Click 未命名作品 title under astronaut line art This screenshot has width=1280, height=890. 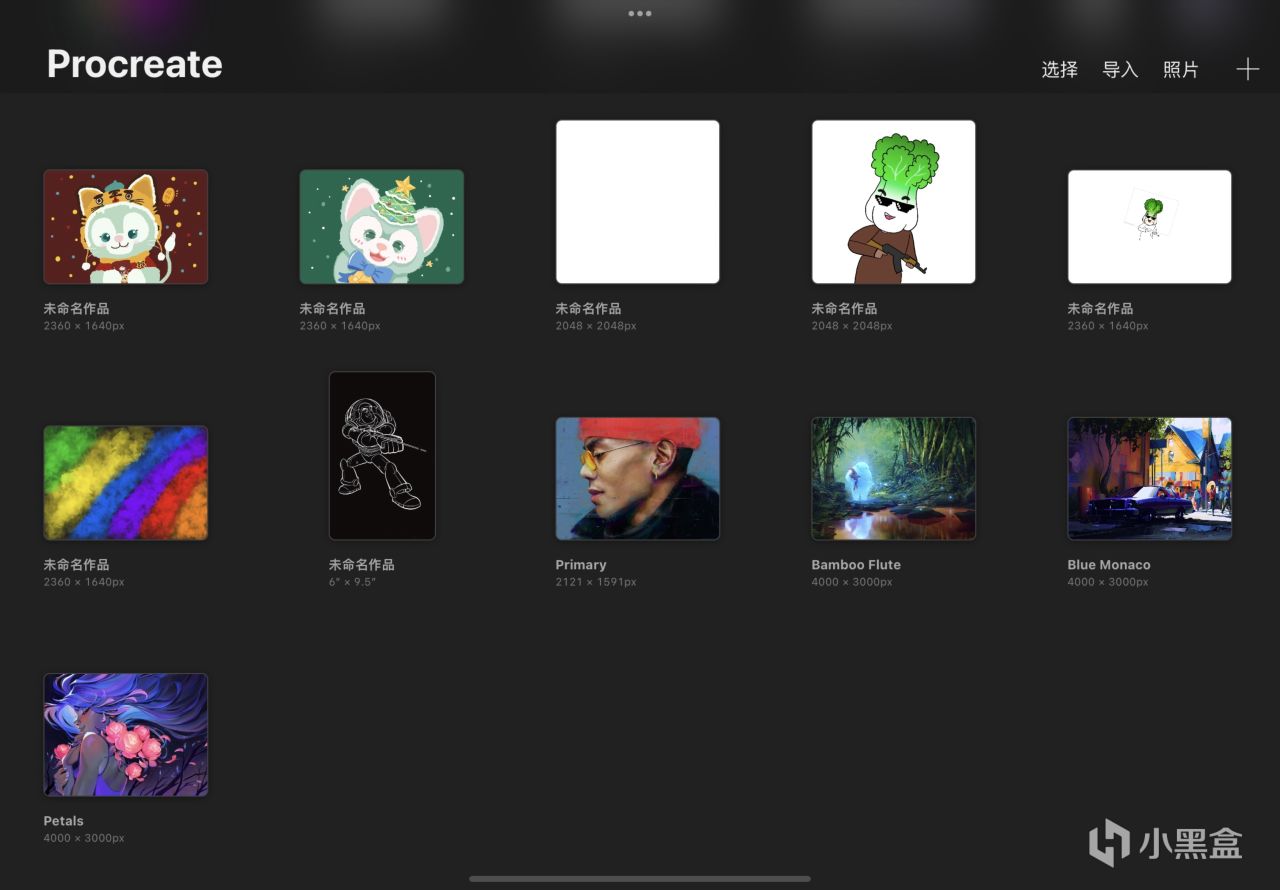362,565
